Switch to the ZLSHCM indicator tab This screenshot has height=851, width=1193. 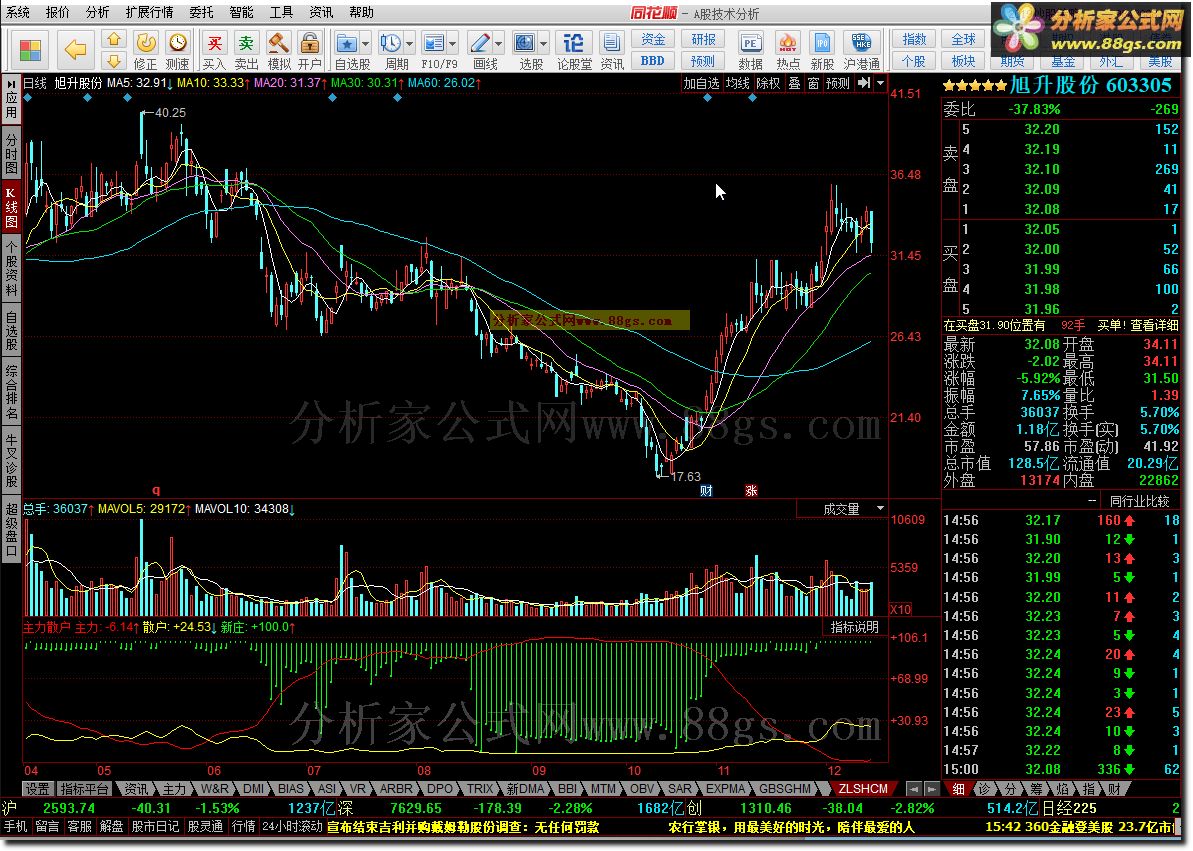pos(863,789)
